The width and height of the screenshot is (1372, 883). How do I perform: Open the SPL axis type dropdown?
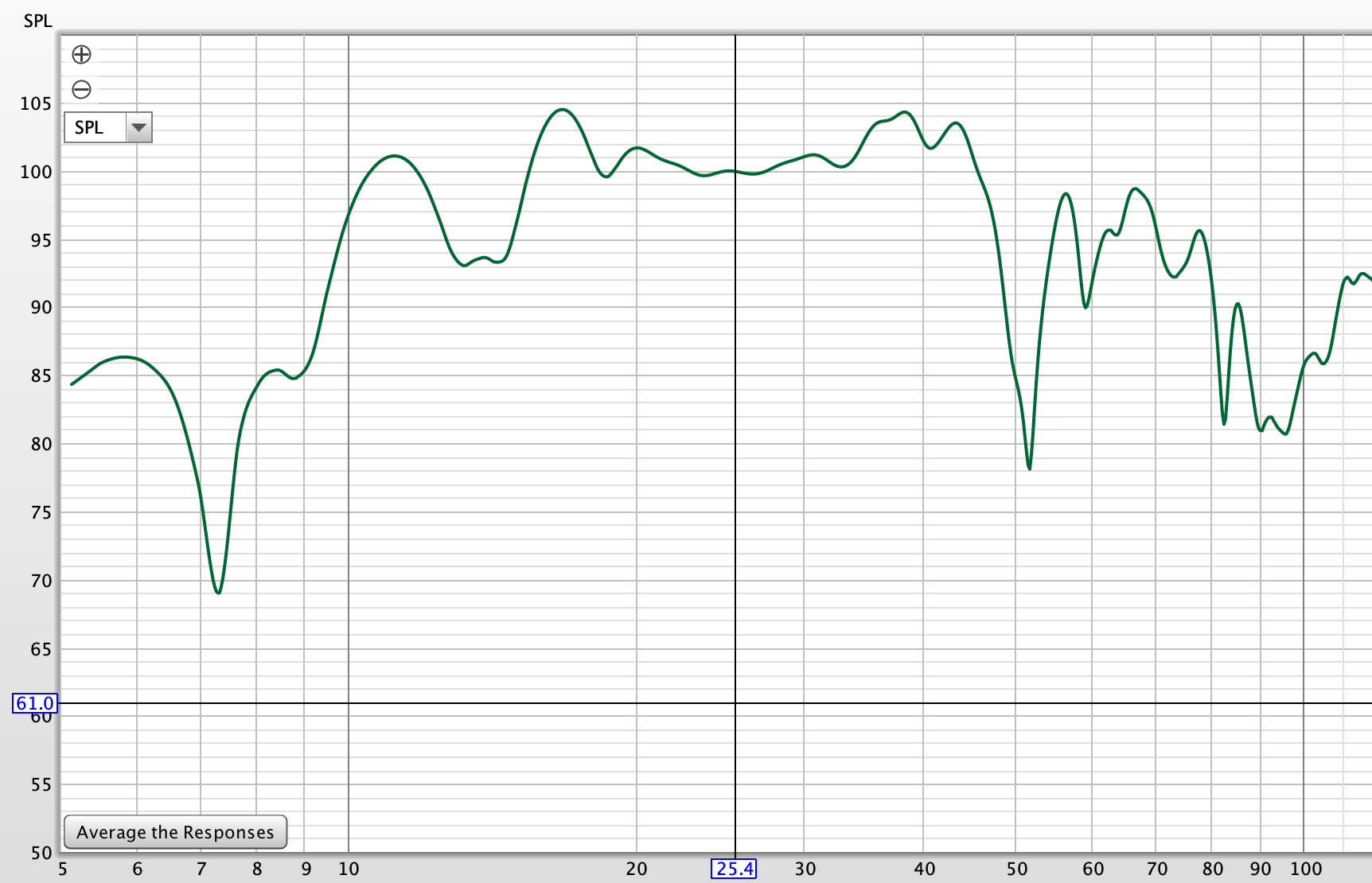coord(108,127)
